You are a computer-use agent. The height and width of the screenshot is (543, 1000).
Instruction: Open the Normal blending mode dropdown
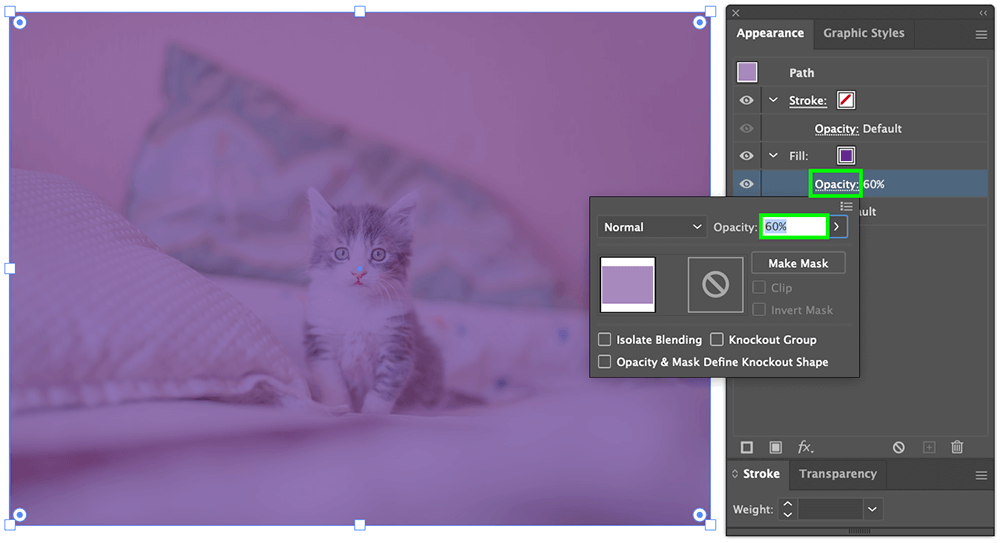coord(652,227)
